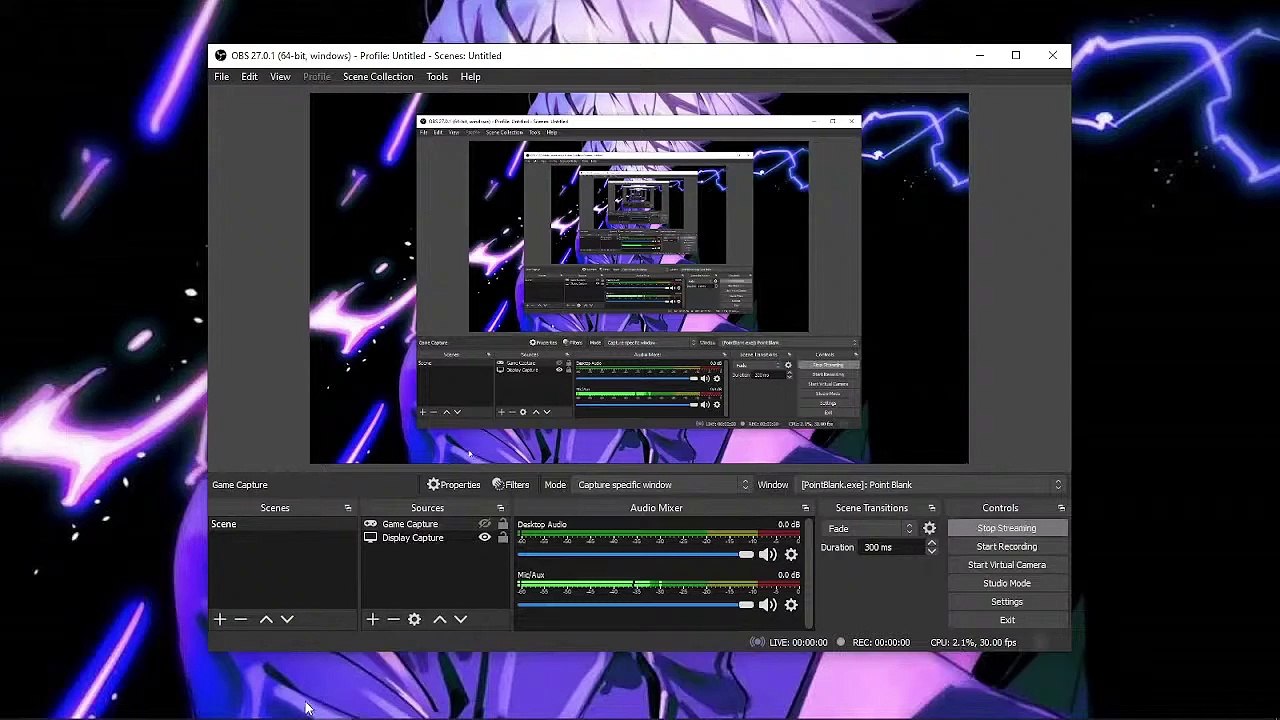Toggle visibility of Display Capture source
Viewport: 1280px width, 720px height.
point(485,538)
